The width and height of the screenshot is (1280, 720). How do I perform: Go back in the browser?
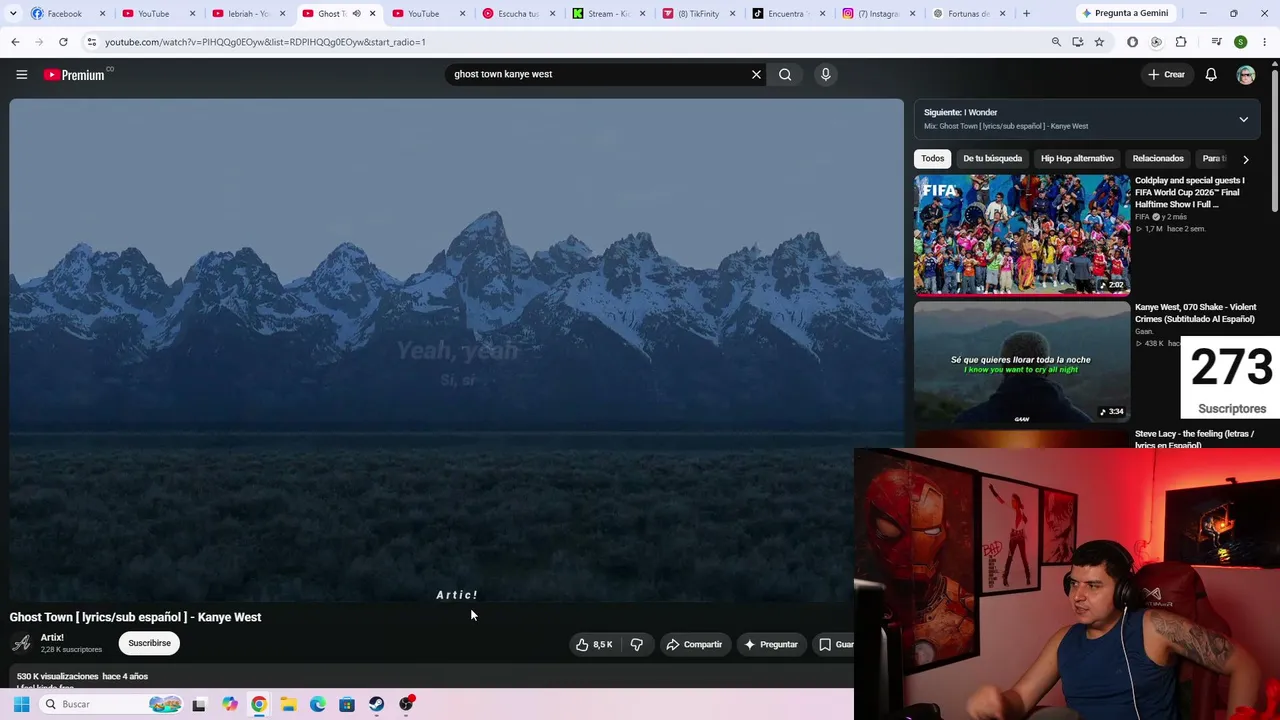coord(15,42)
